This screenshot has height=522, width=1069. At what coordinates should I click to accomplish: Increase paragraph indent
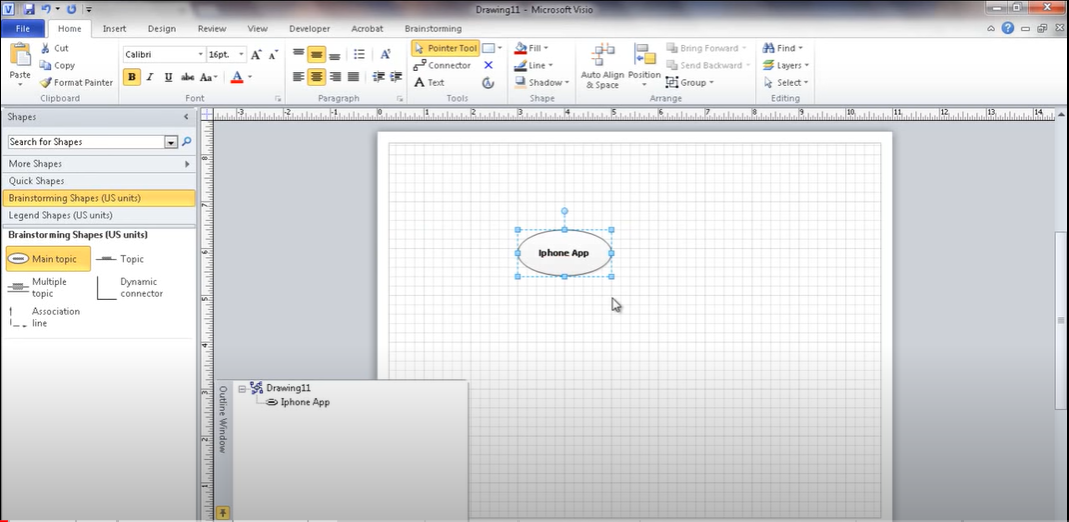(x=395, y=77)
